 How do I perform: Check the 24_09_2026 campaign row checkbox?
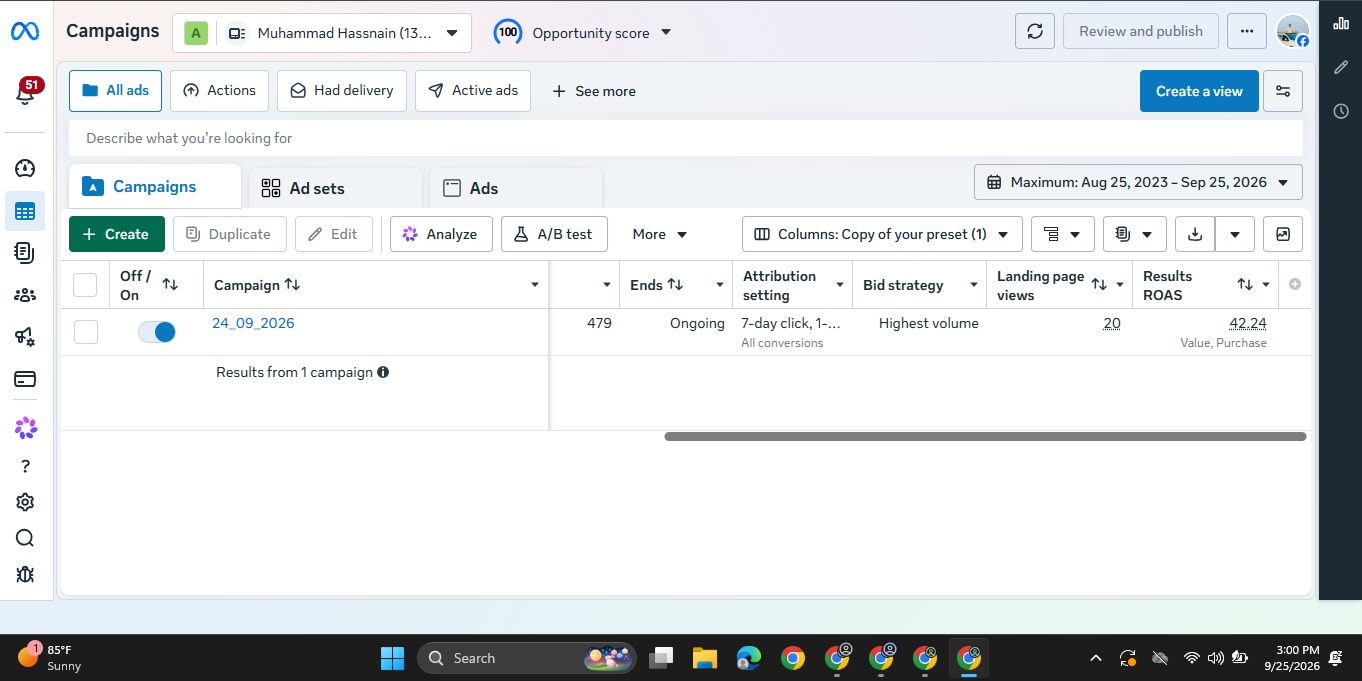[85, 332]
